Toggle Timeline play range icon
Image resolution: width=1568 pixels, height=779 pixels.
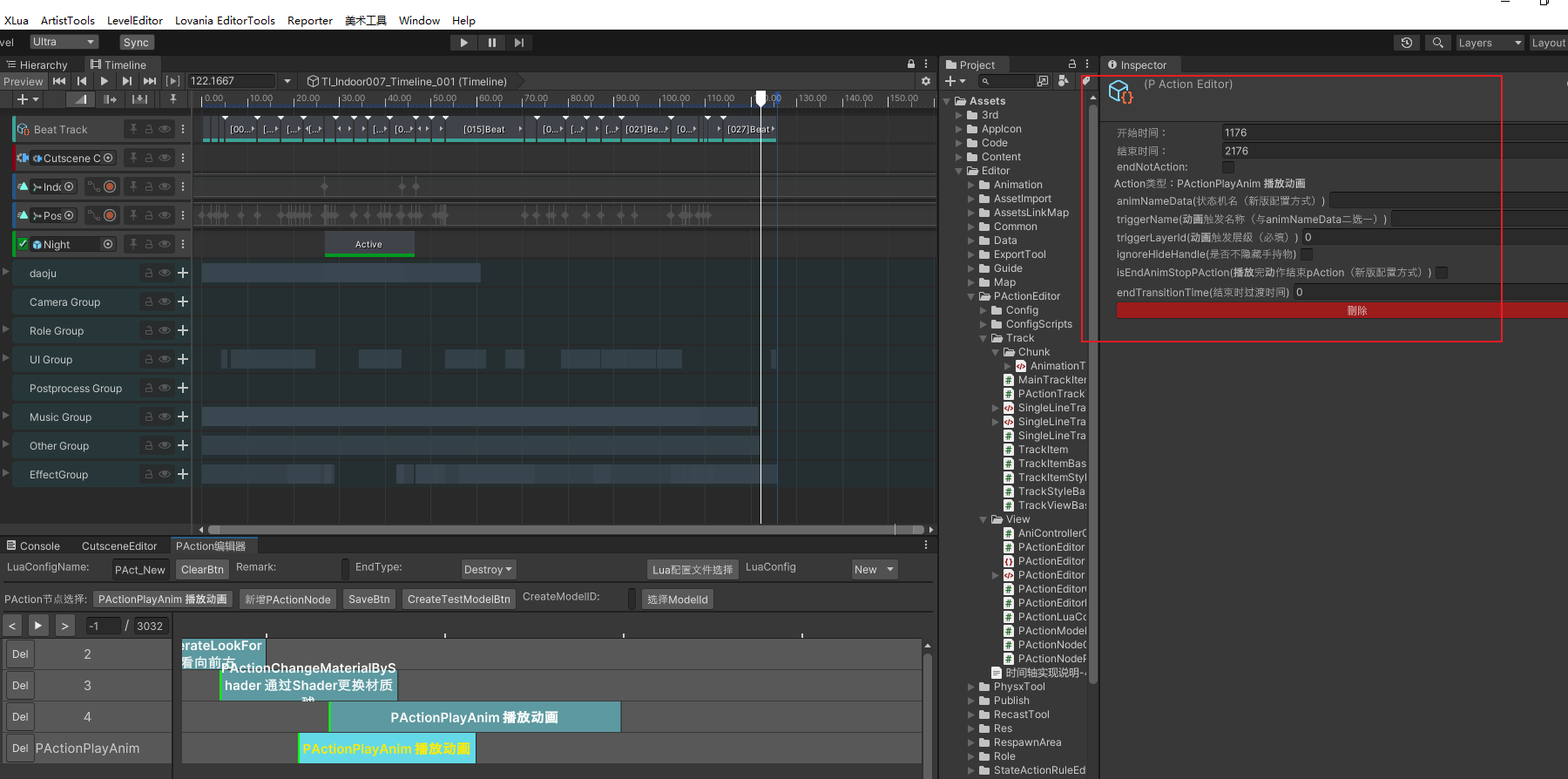(x=172, y=81)
